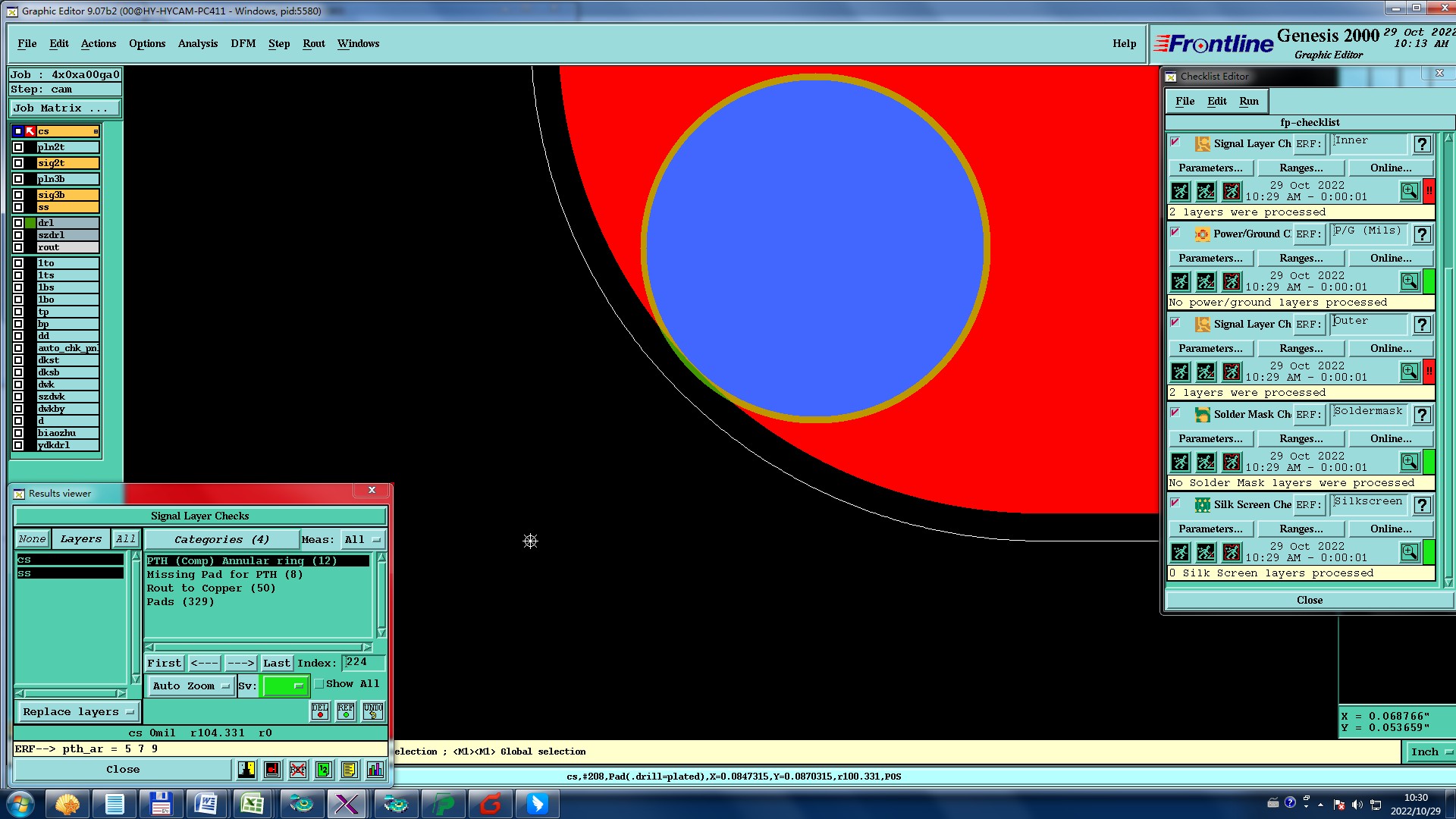
Task: Open the DFM menu
Action: (243, 43)
